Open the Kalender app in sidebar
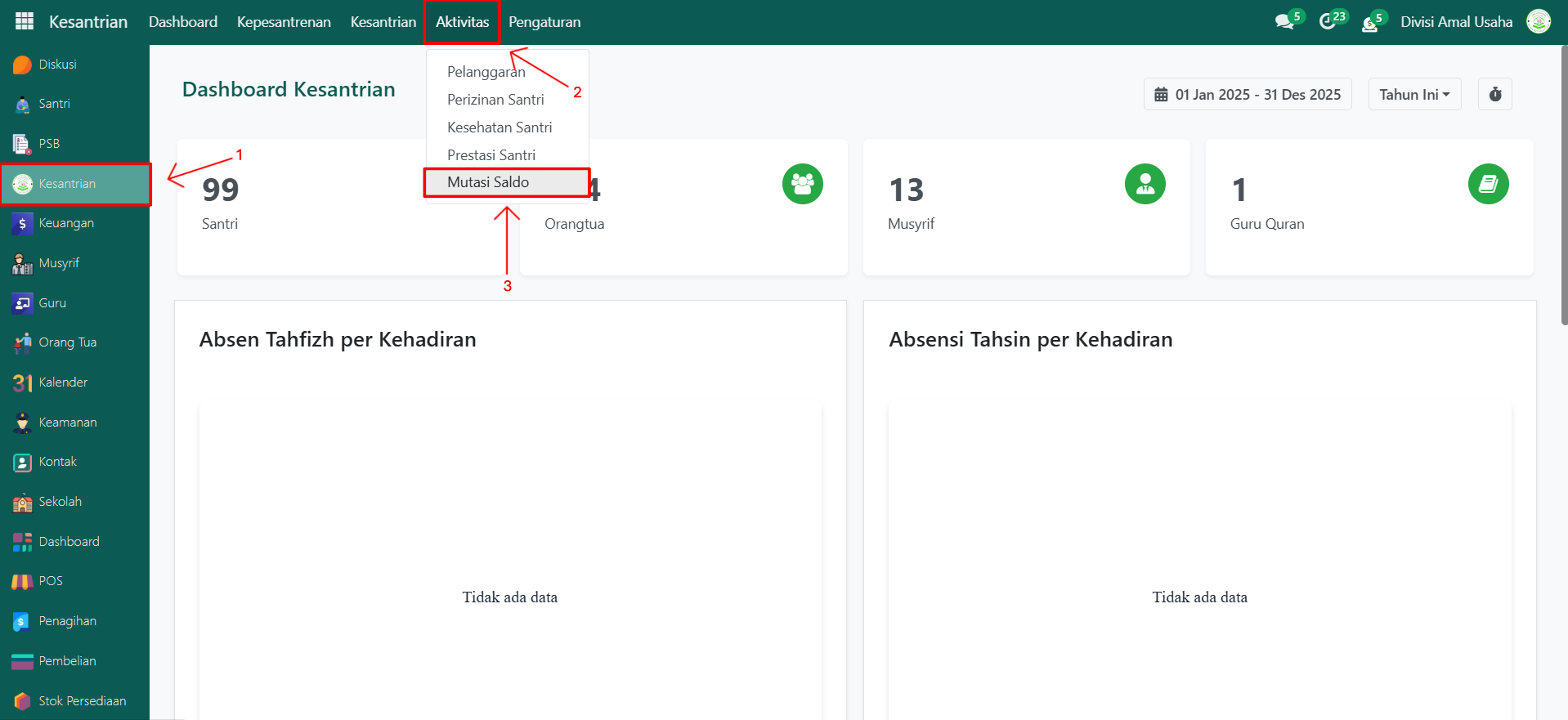Image resolution: width=1568 pixels, height=720 pixels. tap(62, 382)
